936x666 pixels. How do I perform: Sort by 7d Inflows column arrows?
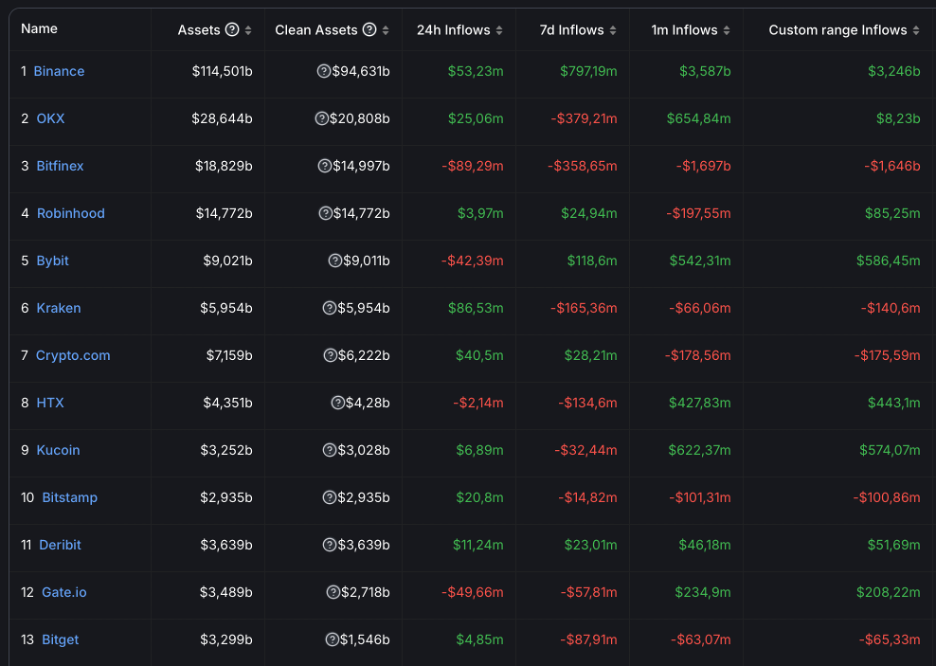(613, 31)
